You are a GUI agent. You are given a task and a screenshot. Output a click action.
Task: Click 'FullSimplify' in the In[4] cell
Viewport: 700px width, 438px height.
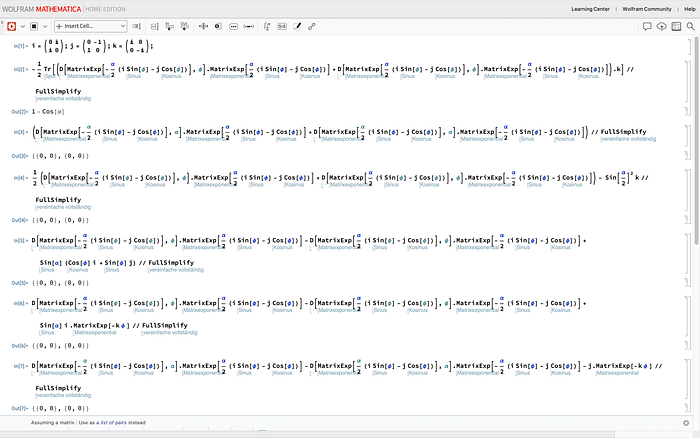pyautogui.click(x=58, y=200)
